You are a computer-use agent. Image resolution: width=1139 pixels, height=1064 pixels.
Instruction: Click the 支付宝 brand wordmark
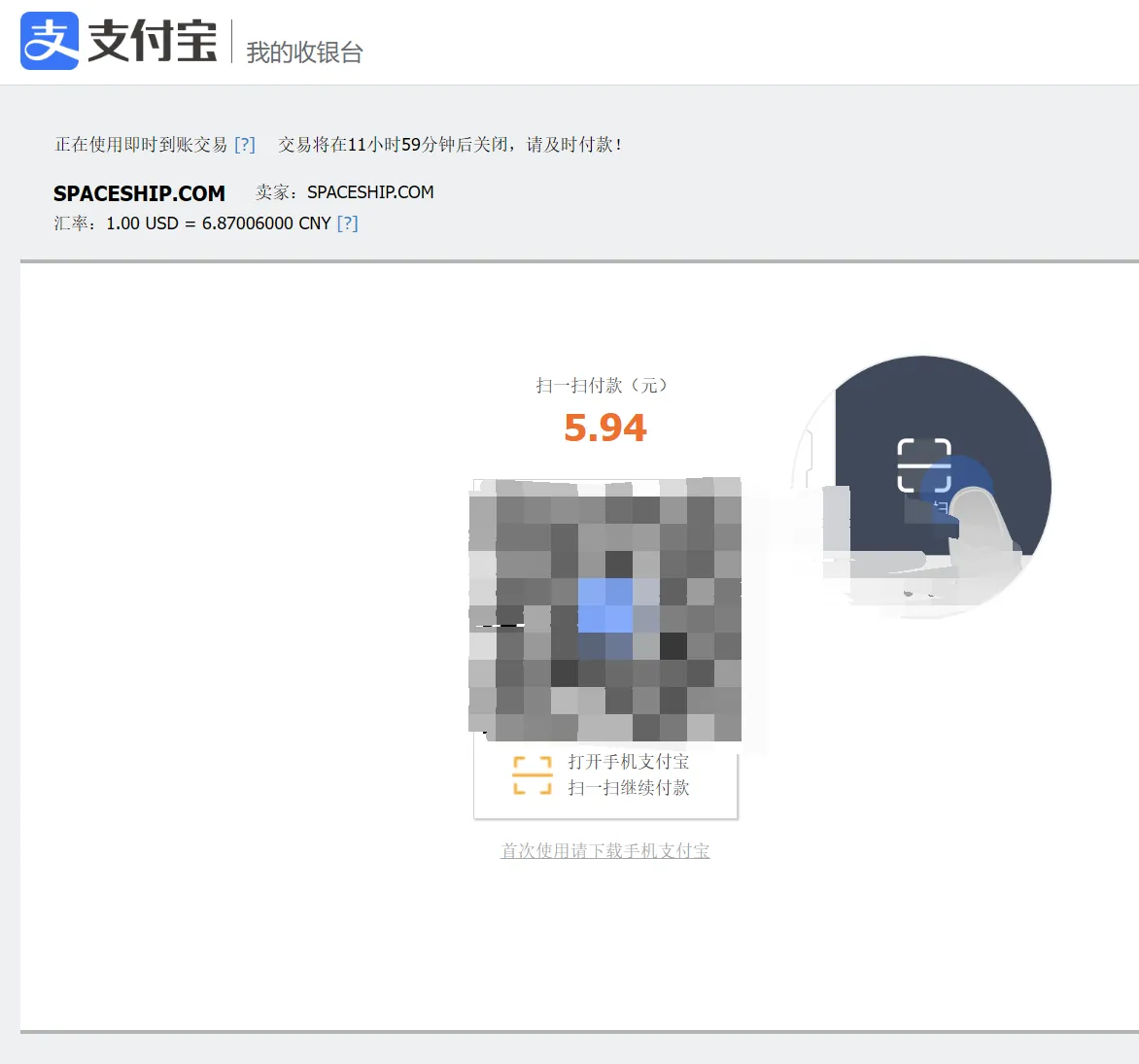[153, 42]
